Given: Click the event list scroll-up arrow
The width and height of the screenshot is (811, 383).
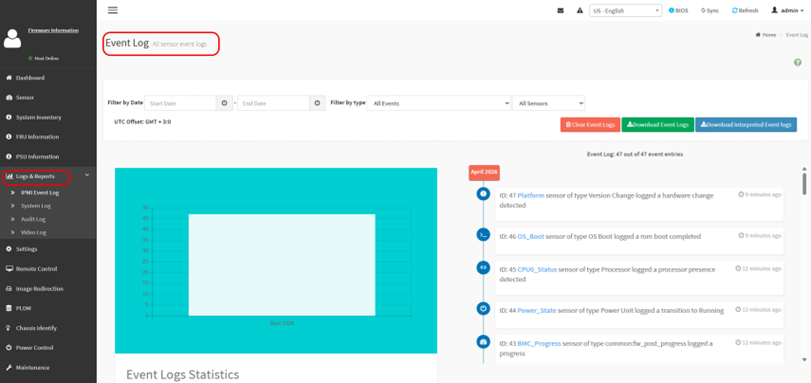Looking at the screenshot, I should (x=804, y=168).
